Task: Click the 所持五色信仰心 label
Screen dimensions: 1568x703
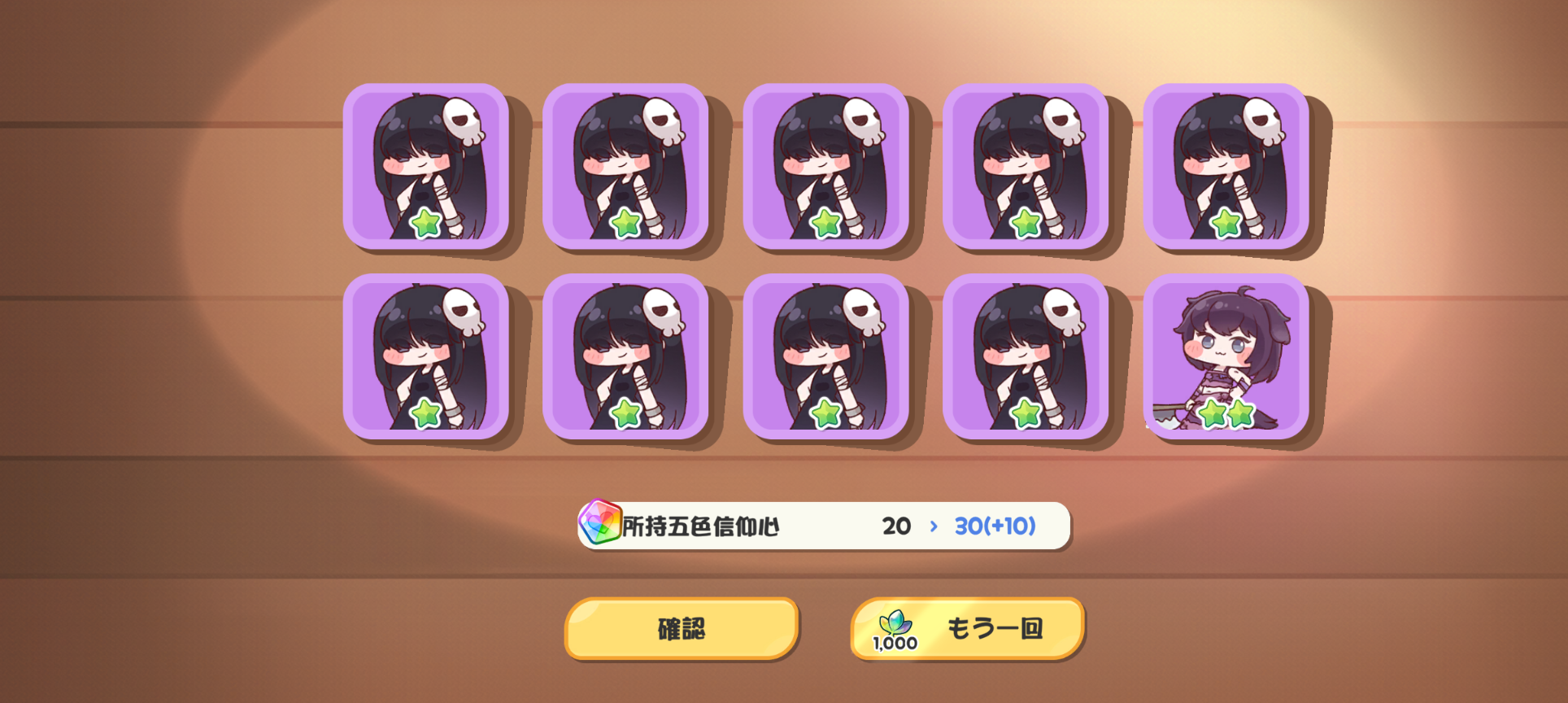Action: click(701, 526)
